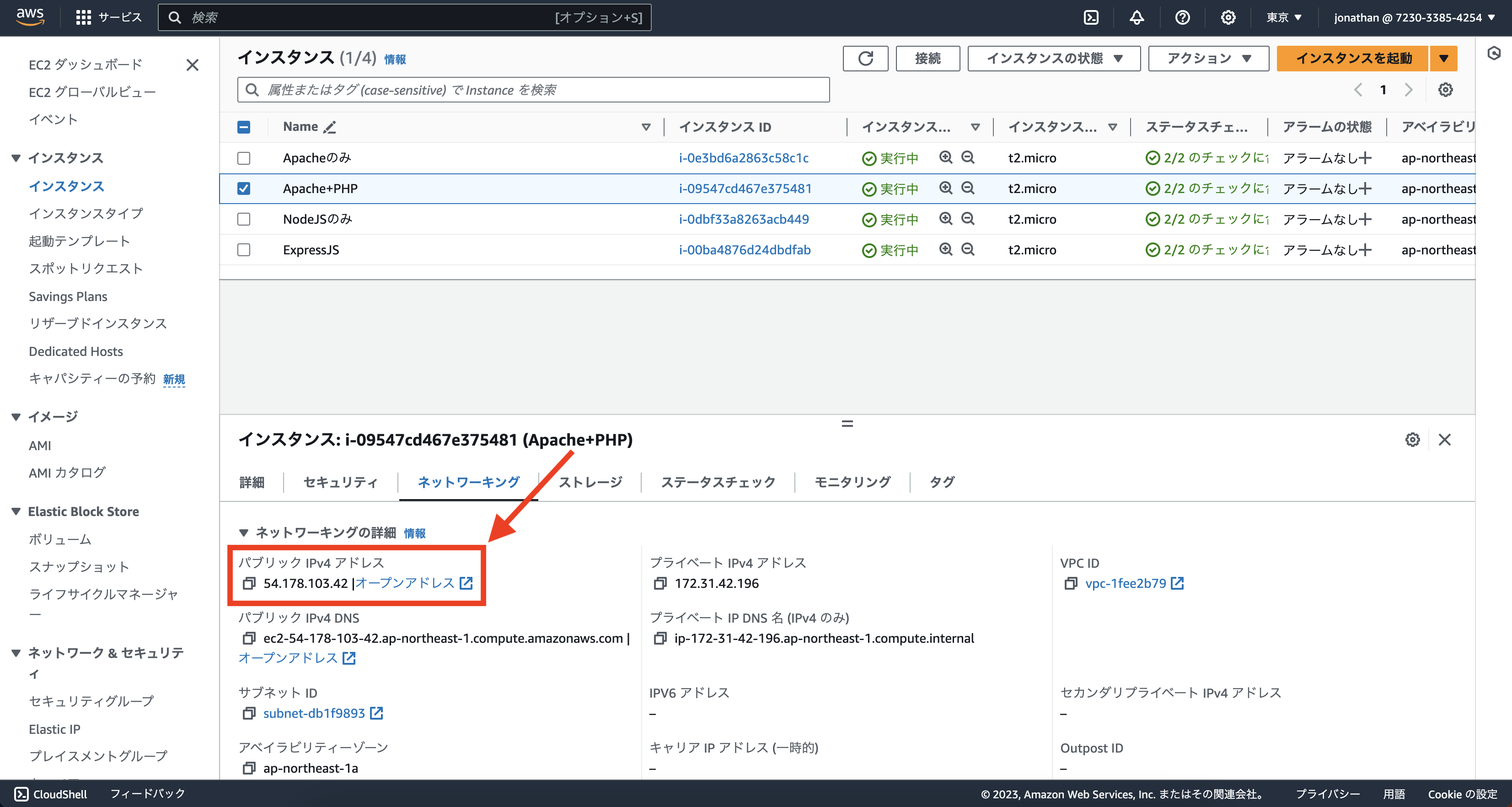Click the pencil icon beside the Name column

click(x=329, y=127)
